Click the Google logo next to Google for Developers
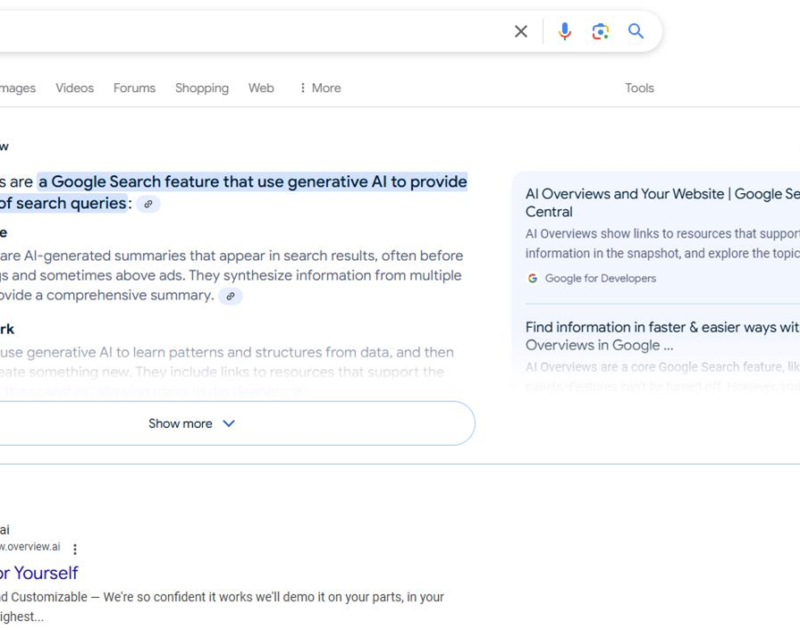The height and width of the screenshot is (630, 800). click(533, 279)
